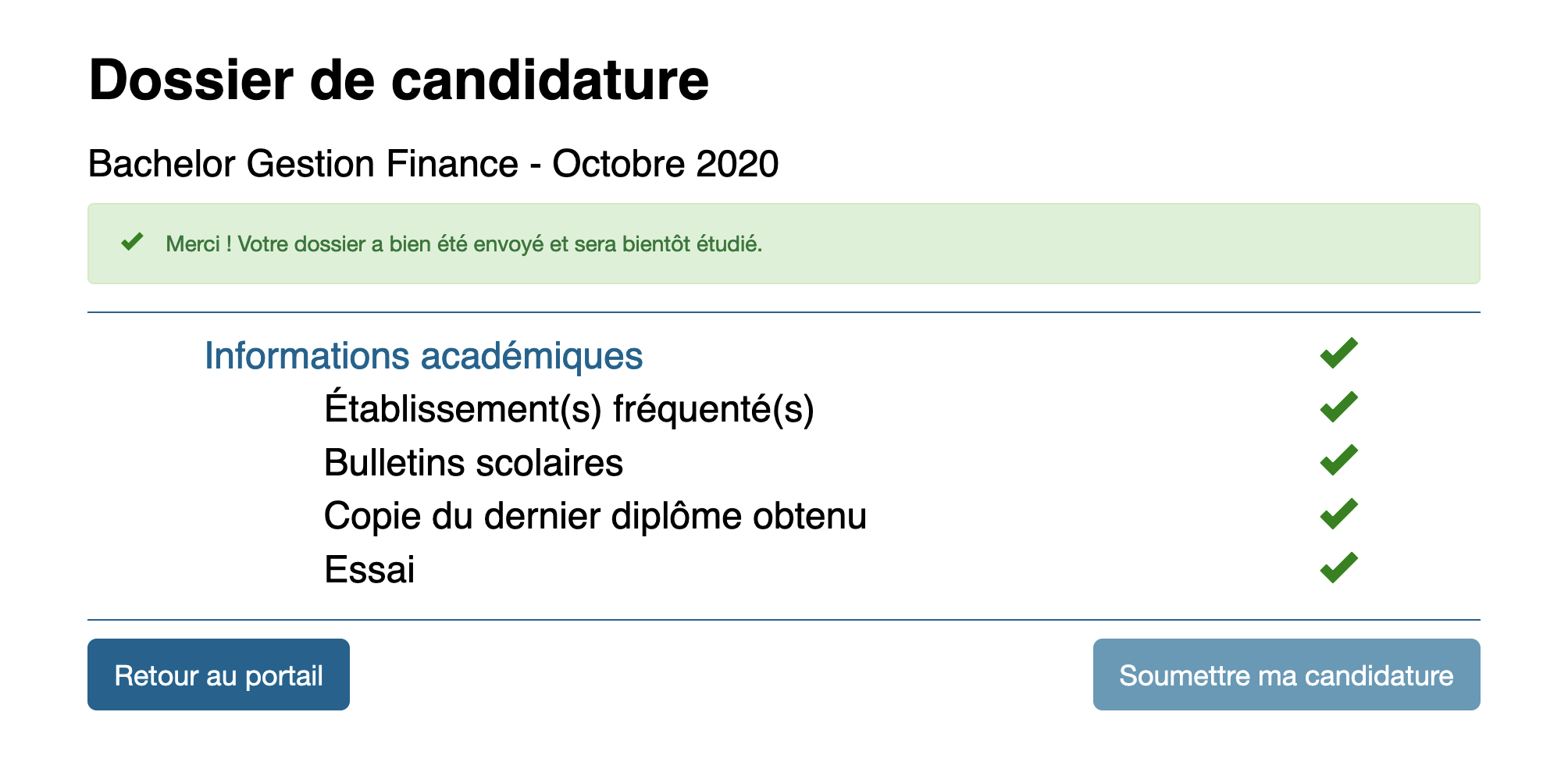This screenshot has width=1568, height=776.
Task: Click the Retour au portail button
Action: 218,675
